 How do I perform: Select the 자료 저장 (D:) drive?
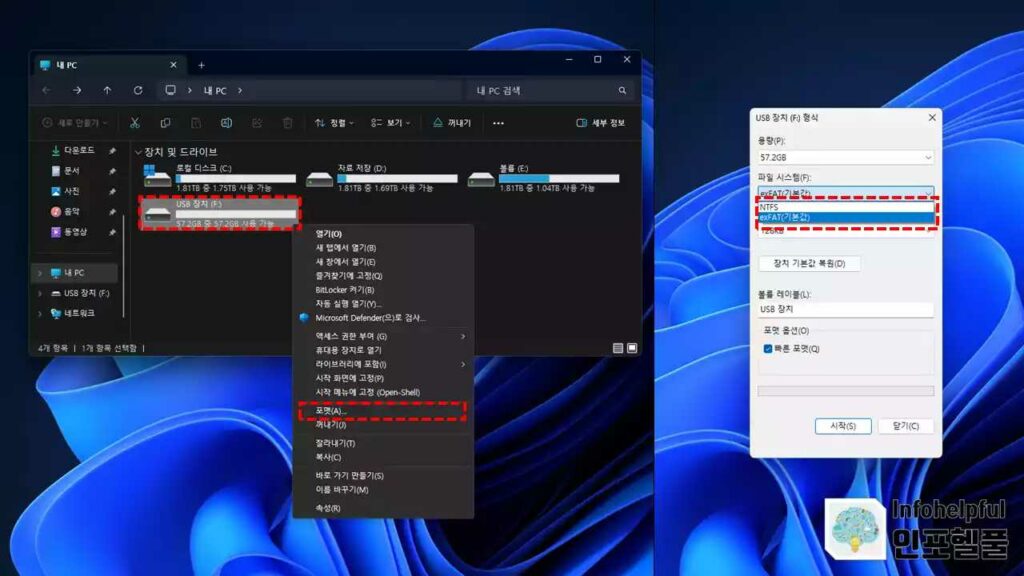[381, 177]
